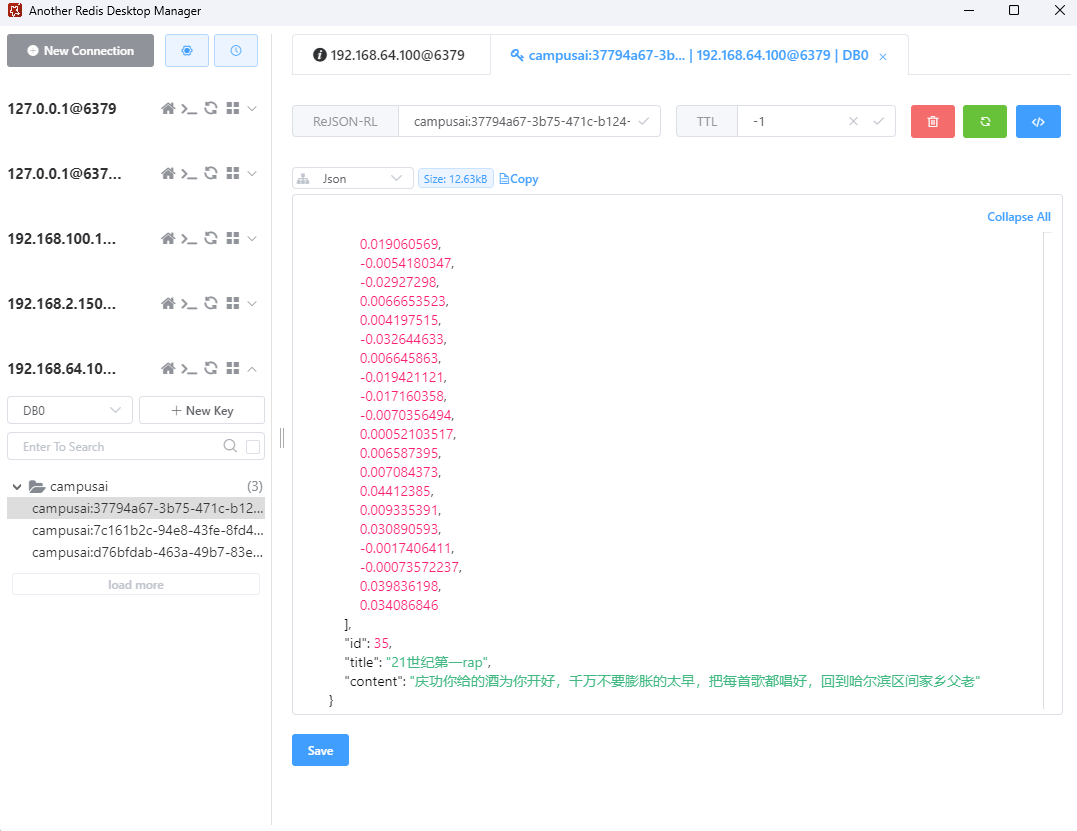This screenshot has width=1077, height=831.
Task: Switch to the 192.168.64.100@6379 tab
Action: [x=391, y=55]
